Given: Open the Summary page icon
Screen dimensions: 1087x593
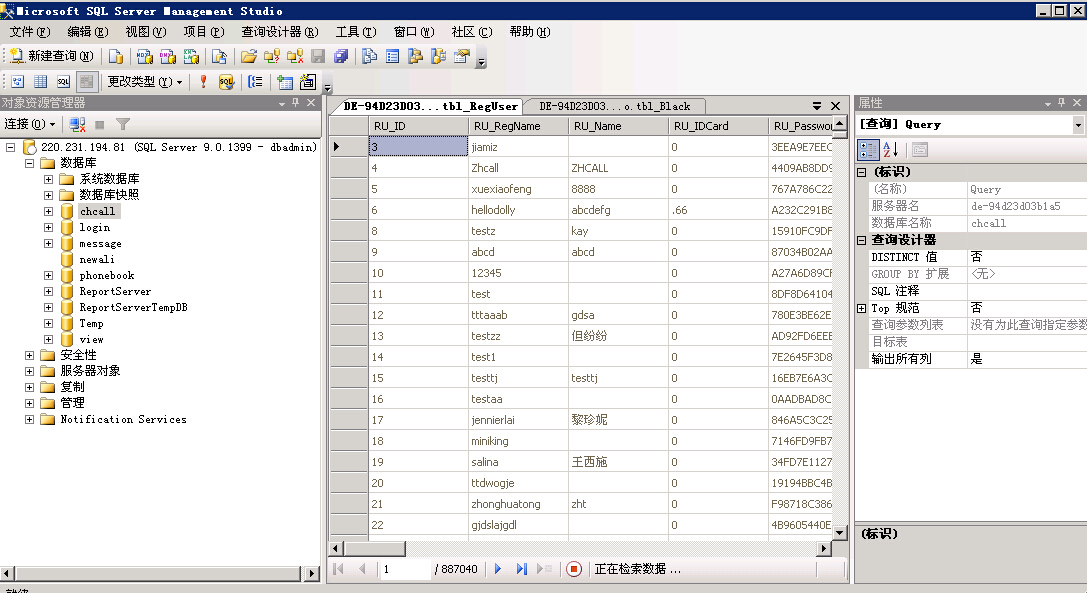Looking at the screenshot, I should coord(392,56).
